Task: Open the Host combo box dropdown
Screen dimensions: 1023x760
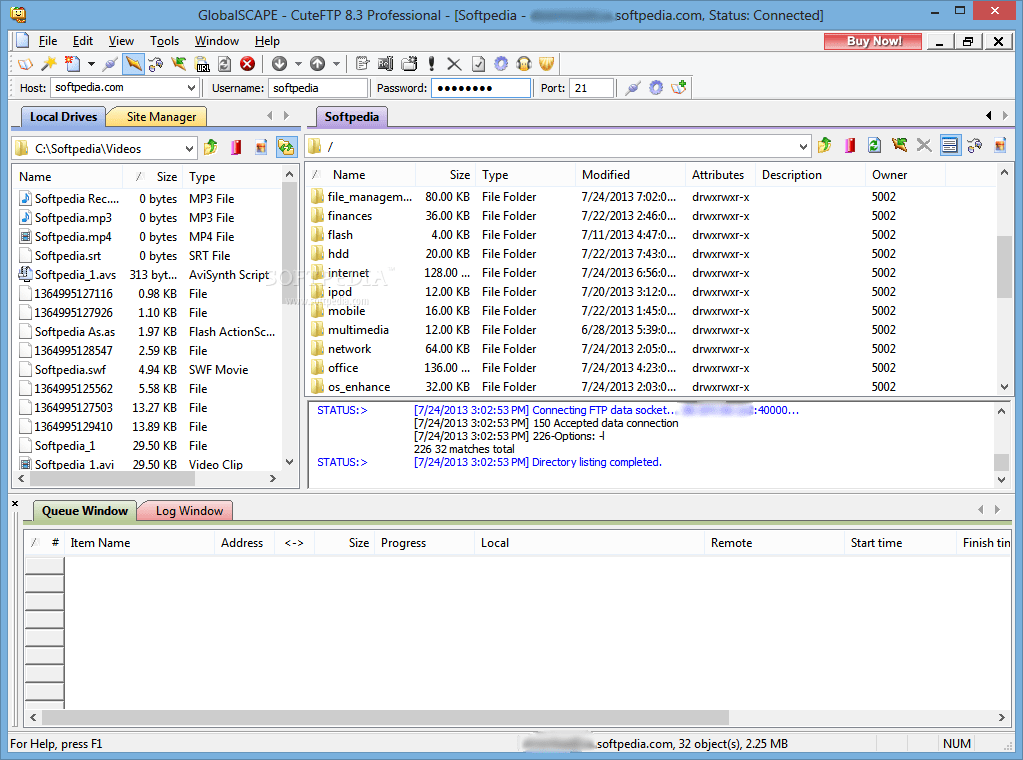Action: point(191,87)
